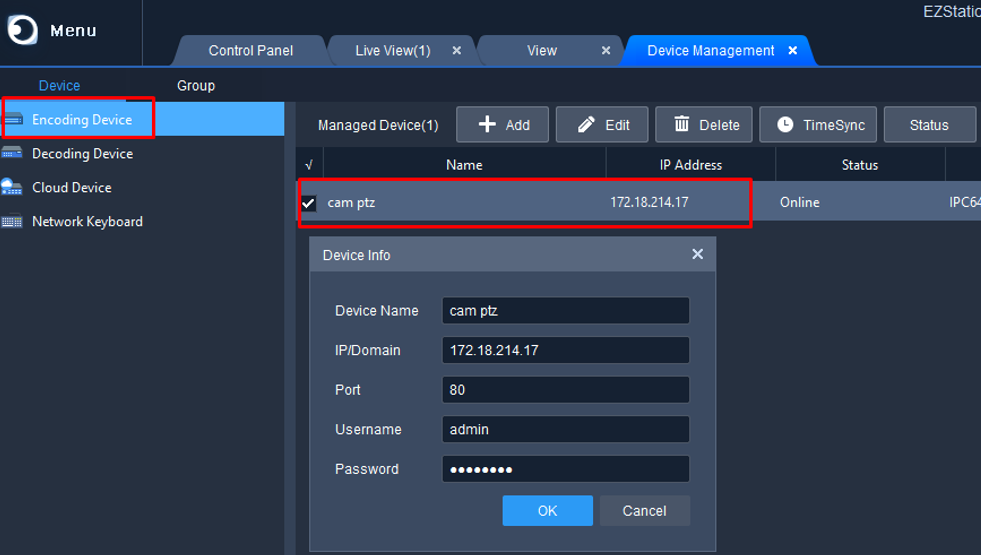Close the Device Management tab
Screen dimensions: 981x555
click(793, 50)
